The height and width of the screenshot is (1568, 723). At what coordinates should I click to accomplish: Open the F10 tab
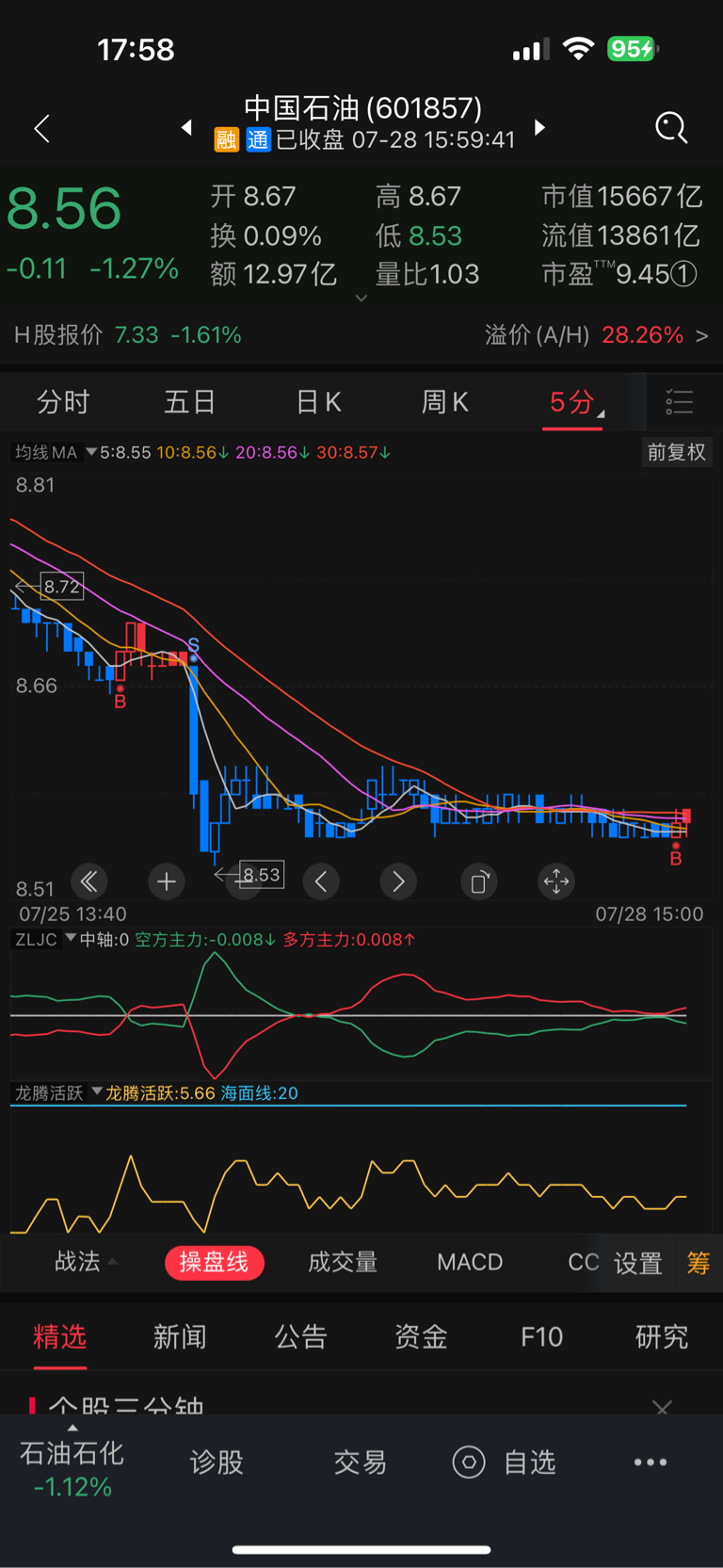point(541,1336)
